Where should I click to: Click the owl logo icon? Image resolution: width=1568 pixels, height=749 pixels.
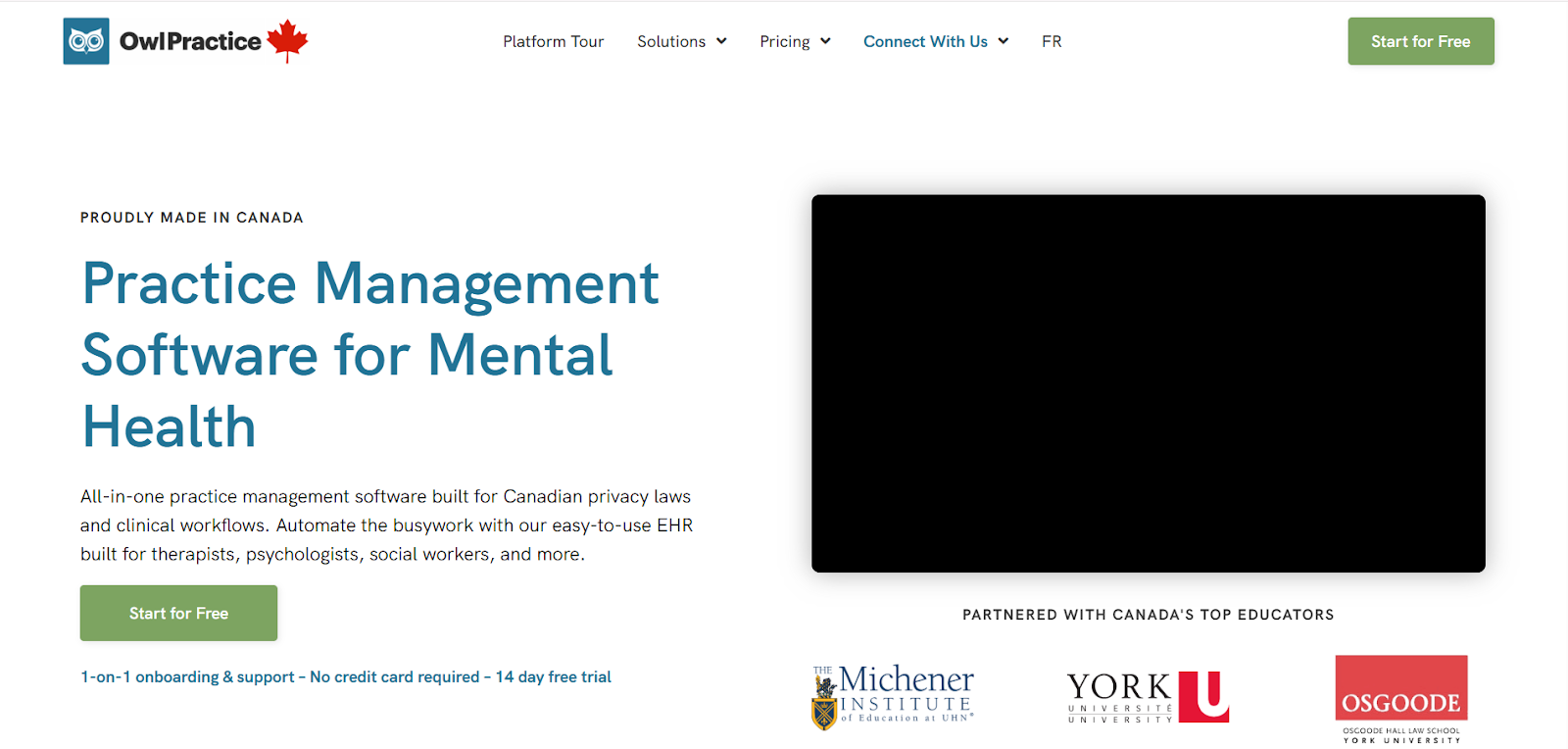tap(86, 41)
